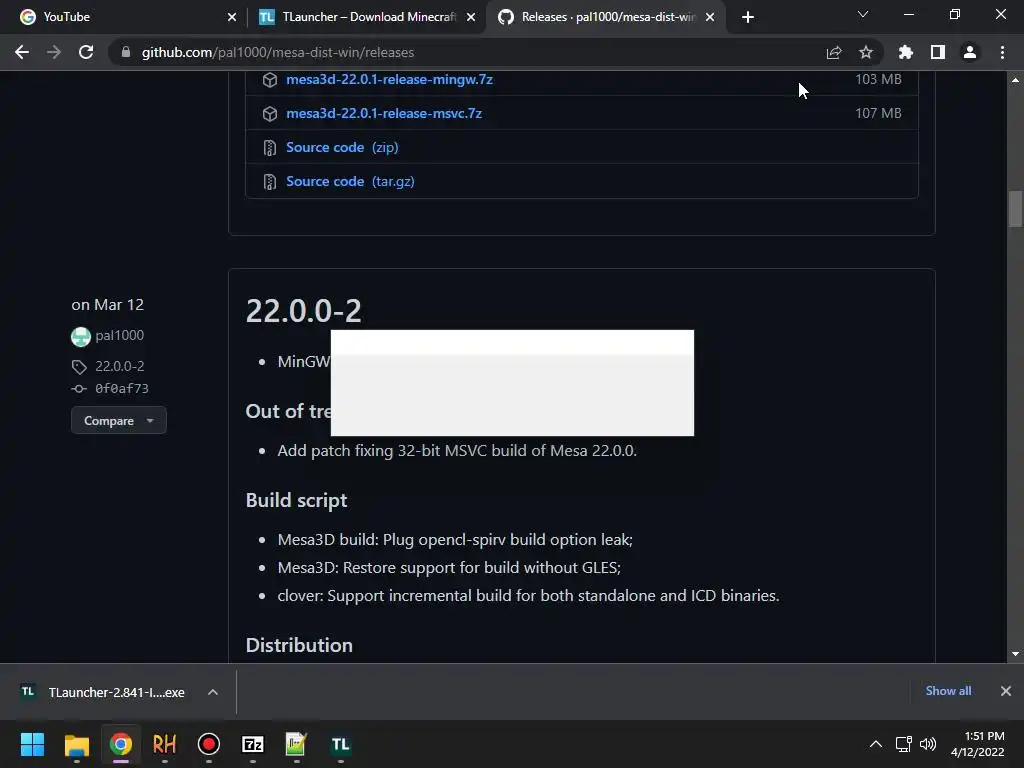Share this page using the share icon
This screenshot has height=768, width=1024.
[834, 52]
